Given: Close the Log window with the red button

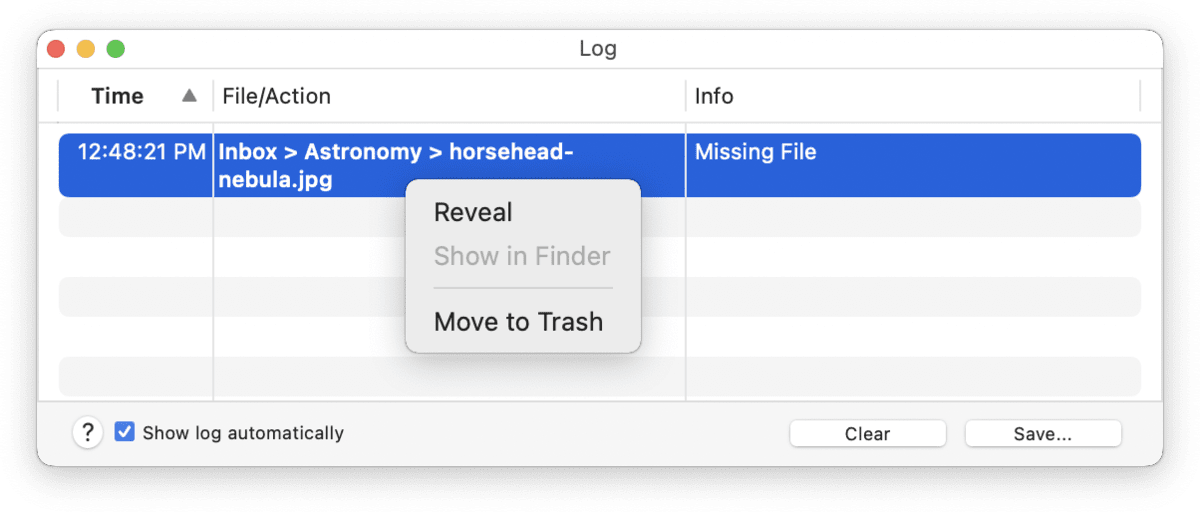Looking at the screenshot, I should click(x=56, y=49).
